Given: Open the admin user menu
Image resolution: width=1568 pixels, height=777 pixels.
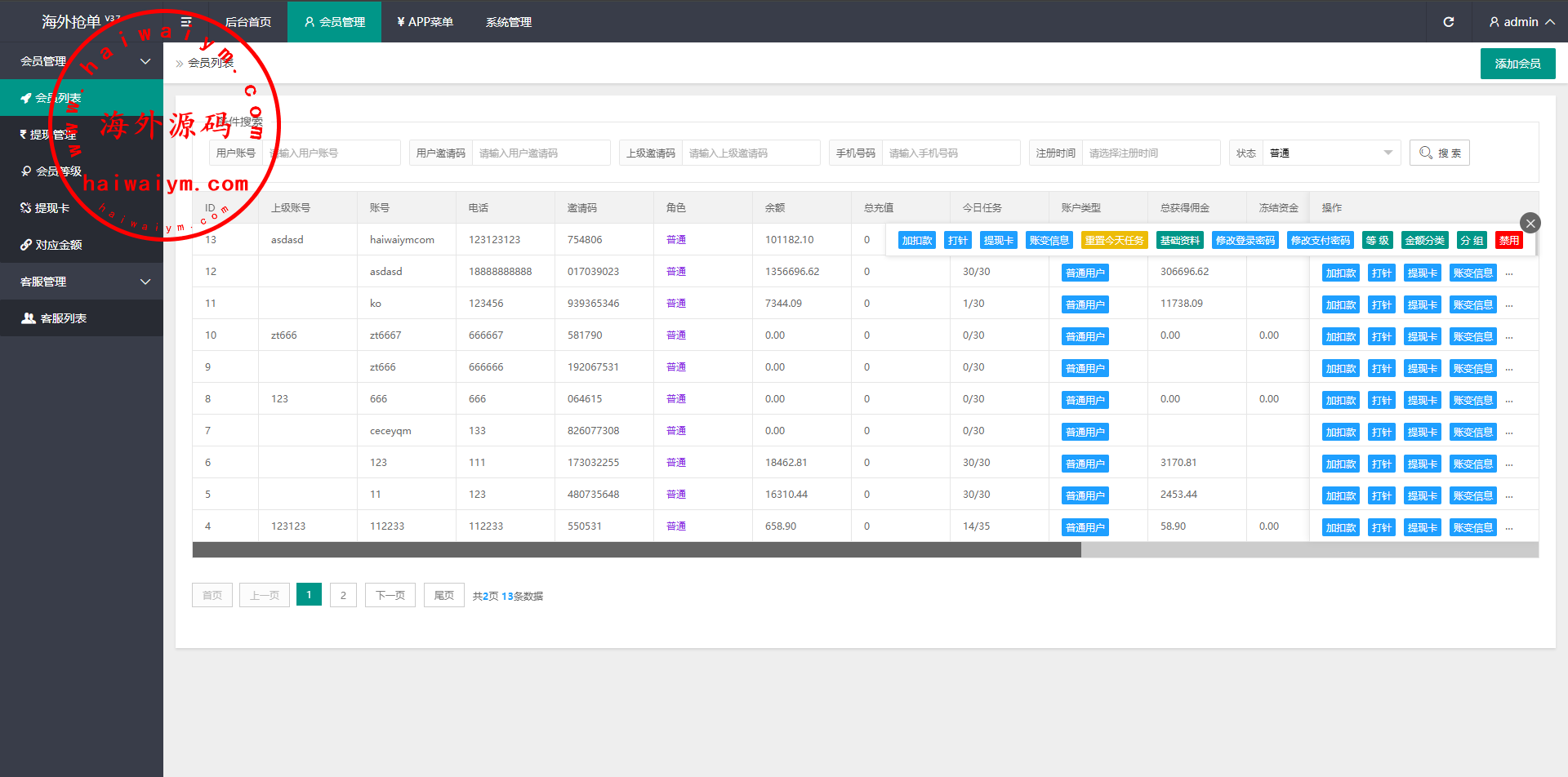Looking at the screenshot, I should tap(1521, 22).
